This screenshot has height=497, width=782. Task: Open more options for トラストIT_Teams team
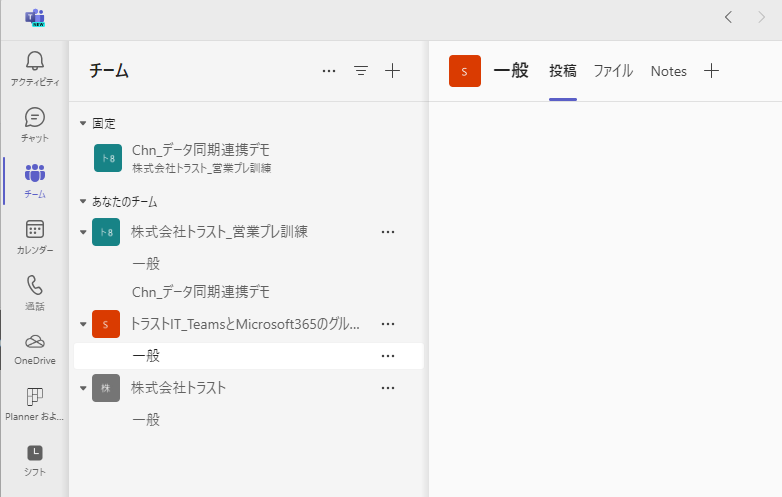click(388, 324)
